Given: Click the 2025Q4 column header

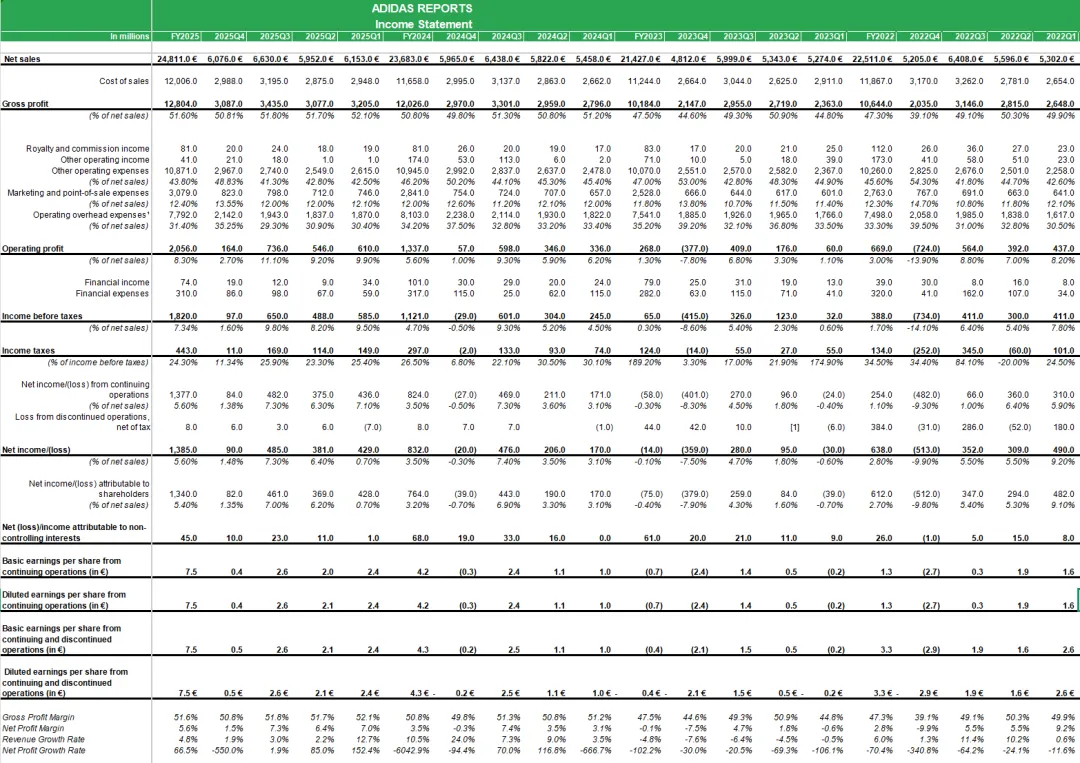Looking at the screenshot, I should click(229, 36).
